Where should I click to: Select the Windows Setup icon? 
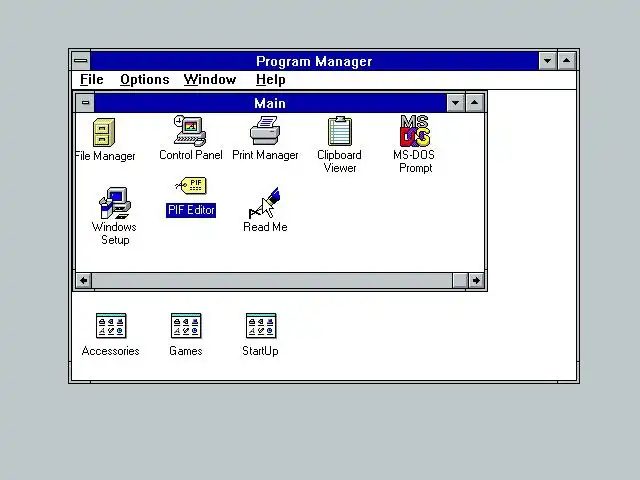point(115,203)
